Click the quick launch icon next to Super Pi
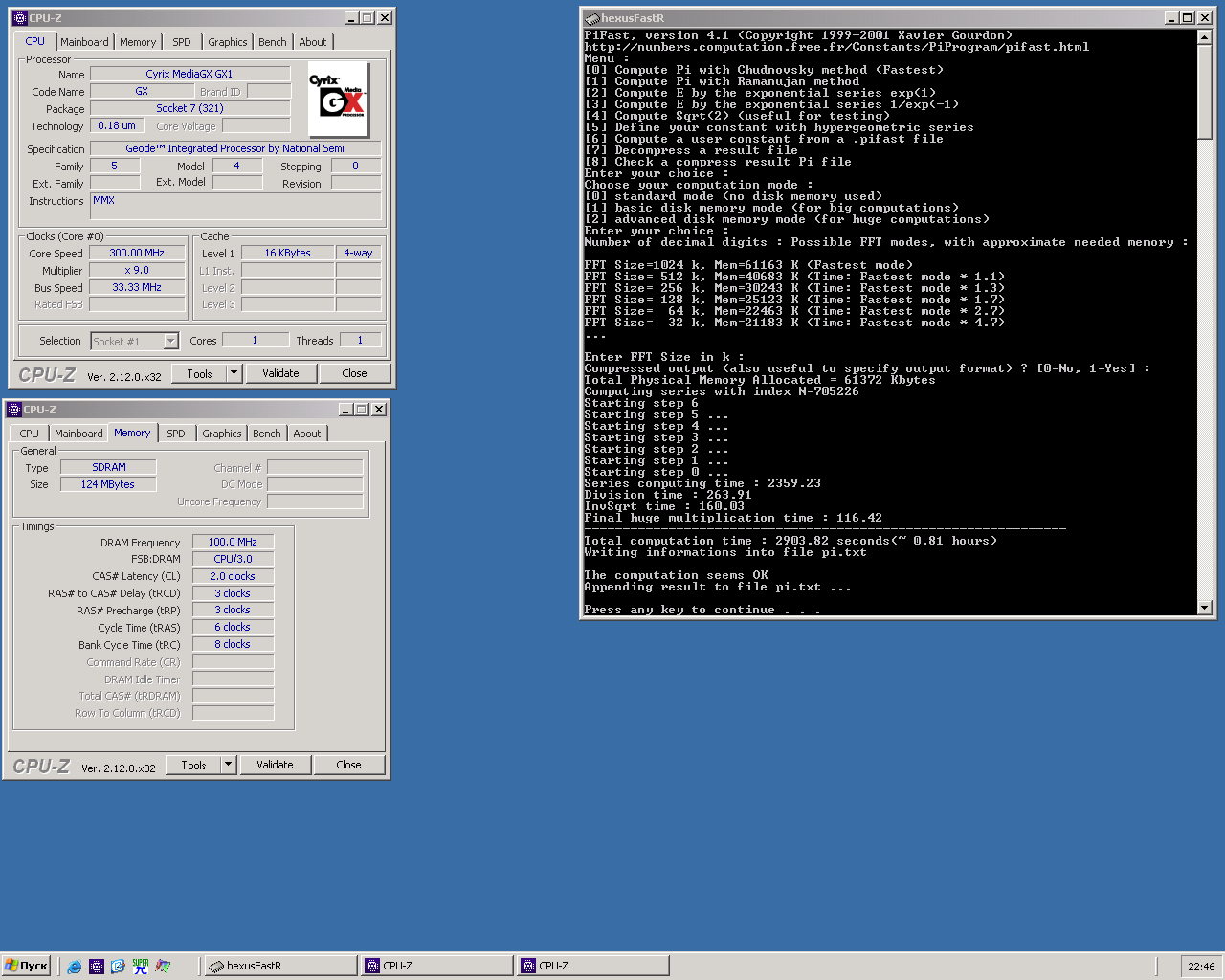 pyautogui.click(x=163, y=967)
